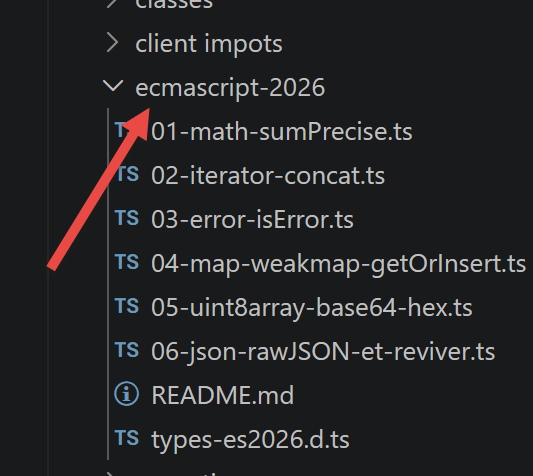Open 01-math-sumPrecise.ts file
The height and width of the screenshot is (476, 533).
pos(281,132)
